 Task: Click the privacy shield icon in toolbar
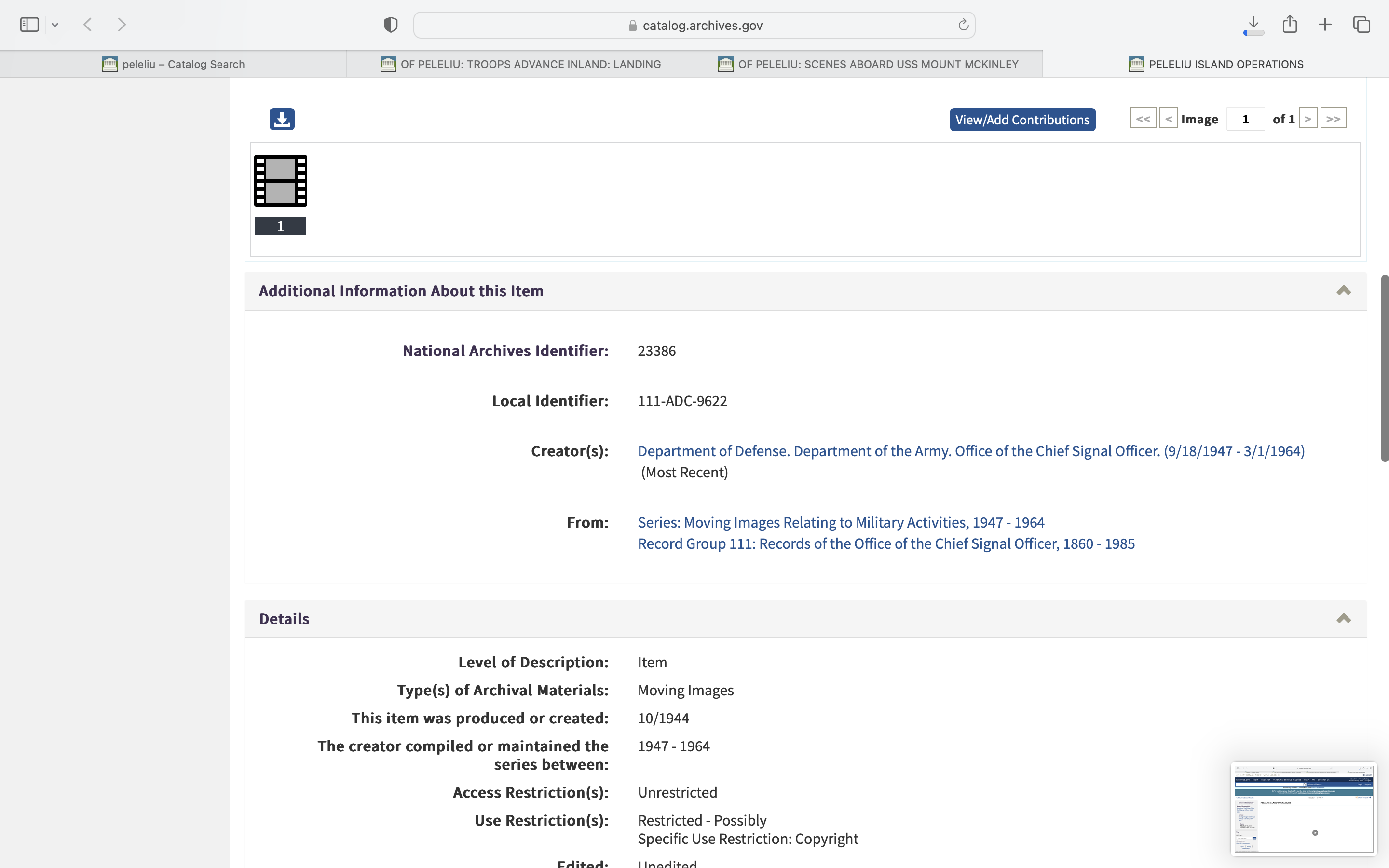(x=391, y=25)
